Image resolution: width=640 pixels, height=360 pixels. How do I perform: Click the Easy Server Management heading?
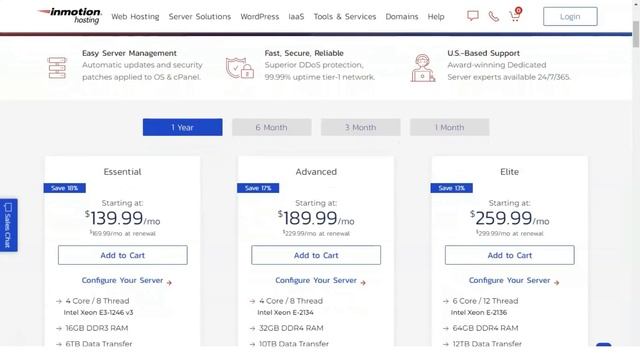(x=129, y=53)
